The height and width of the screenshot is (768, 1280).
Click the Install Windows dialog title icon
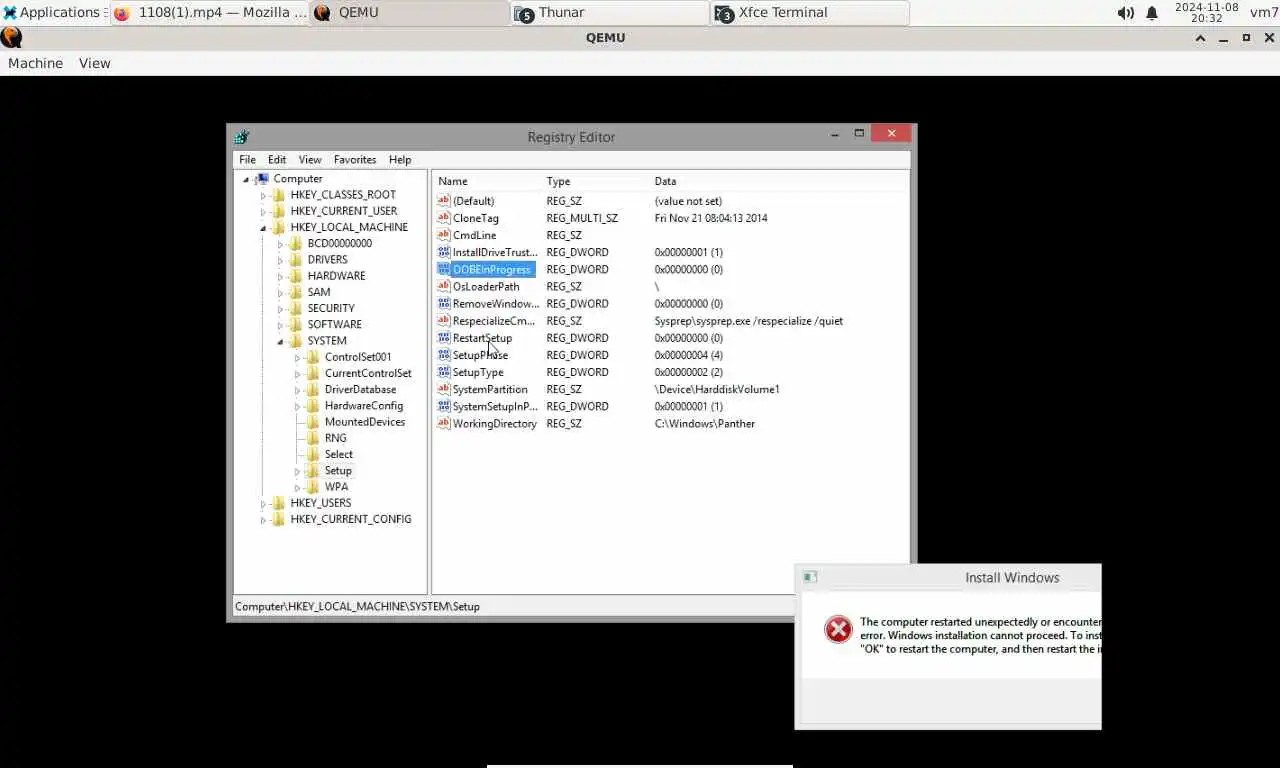811,577
